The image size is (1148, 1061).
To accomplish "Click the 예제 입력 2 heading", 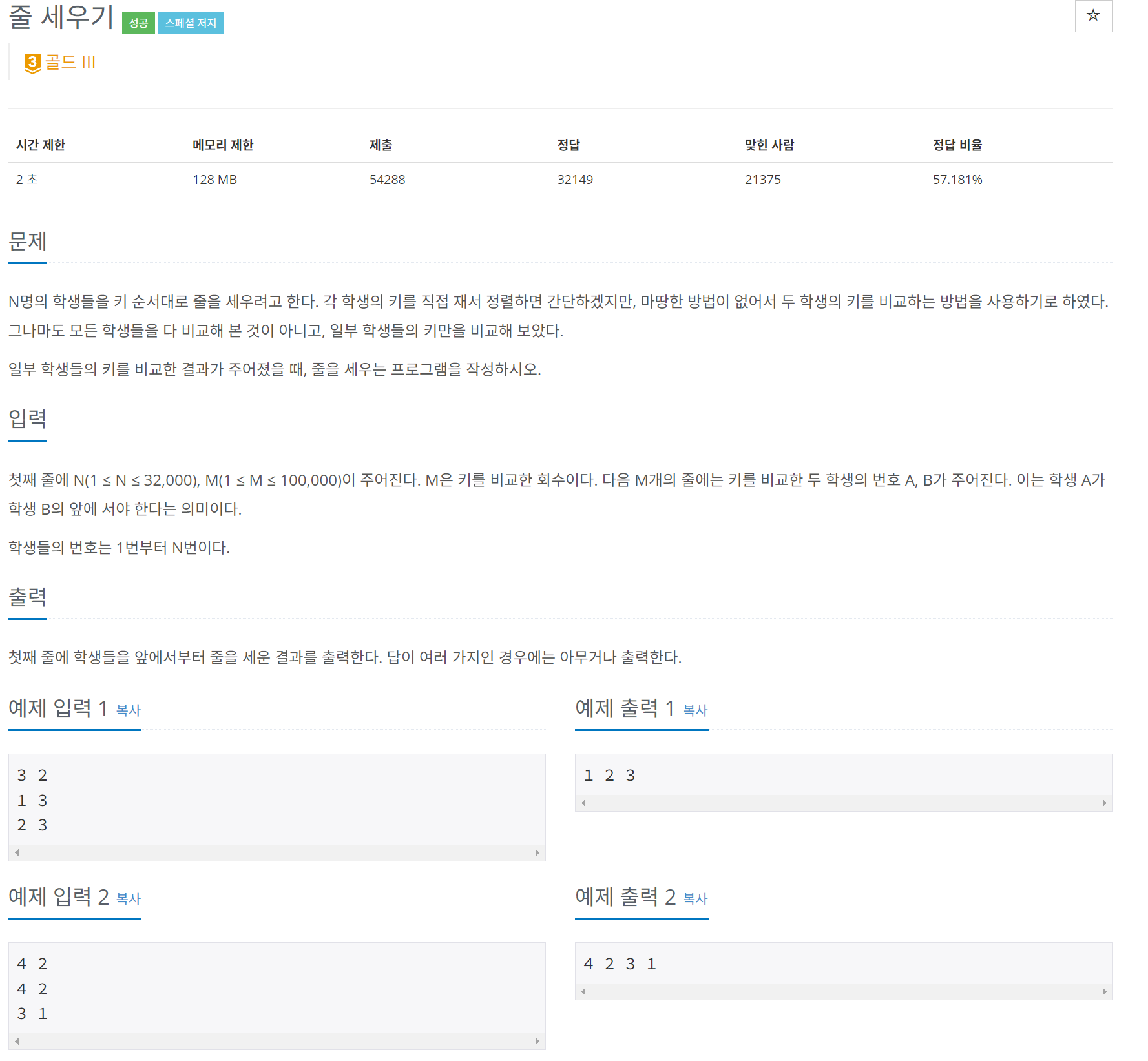I will 58,897.
